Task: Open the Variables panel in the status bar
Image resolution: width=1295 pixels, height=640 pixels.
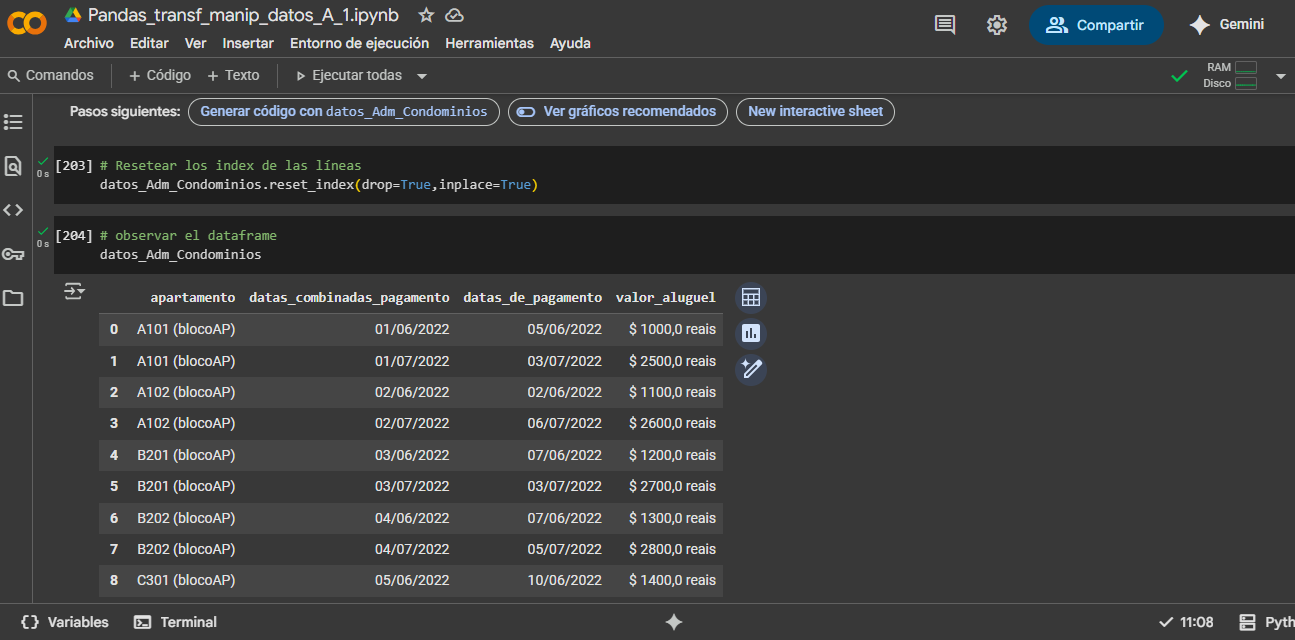Action: tap(65, 622)
